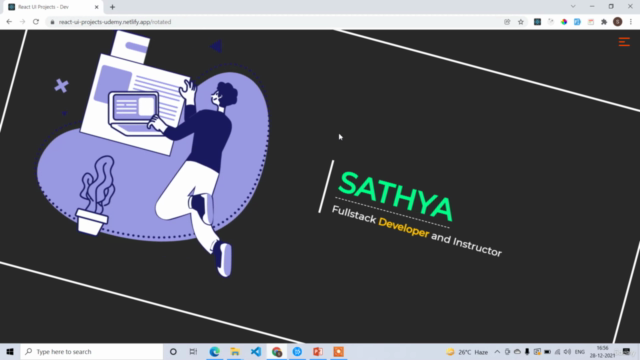Open Visual Studio Code from the taskbar
This screenshot has width=640, height=360.
(x=256, y=351)
